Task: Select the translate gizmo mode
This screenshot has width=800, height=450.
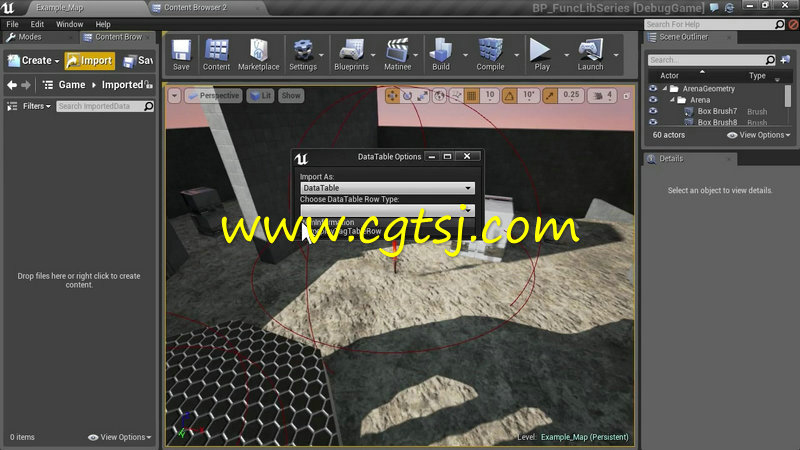Action: point(392,95)
